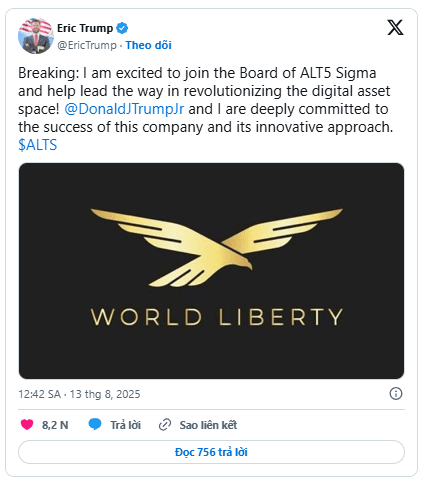The image size is (425, 485).
Task: Open the info icon beside timestamp
Action: [396, 394]
